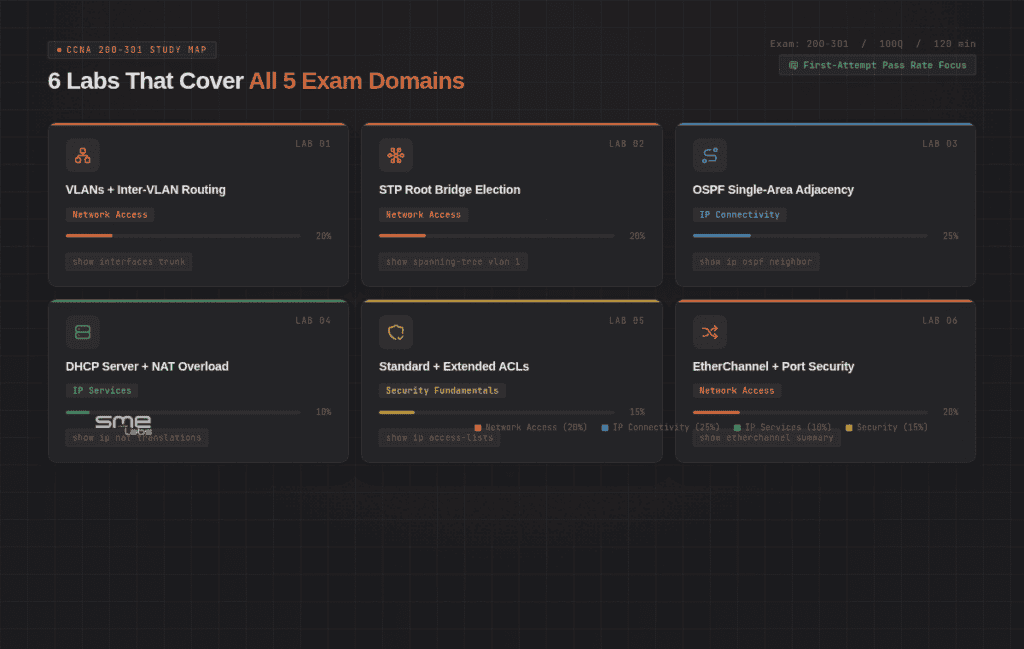1024x649 pixels.
Task: Open the EtherChannel + Port Security lab title
Action: tap(773, 366)
